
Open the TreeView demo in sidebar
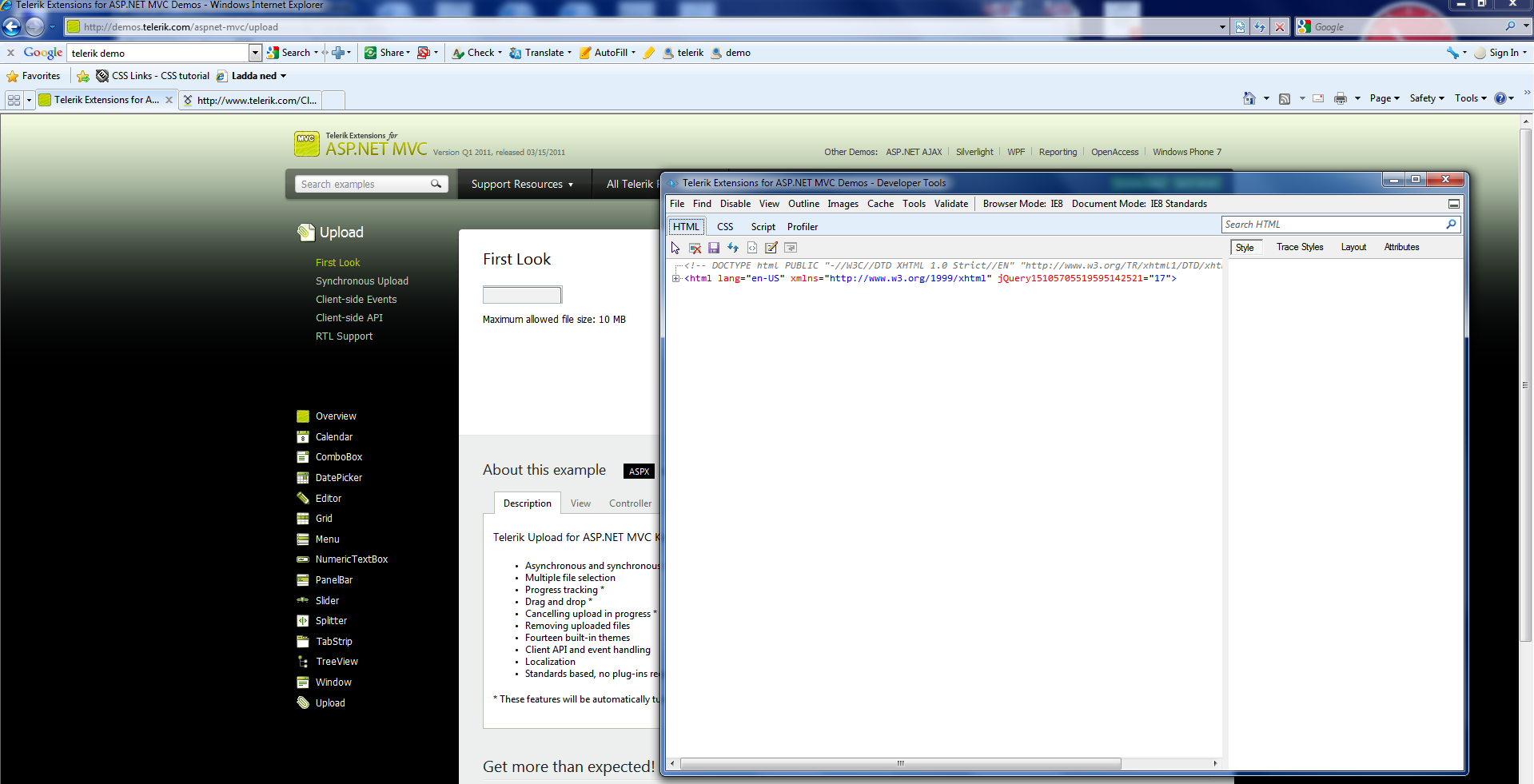pos(337,662)
